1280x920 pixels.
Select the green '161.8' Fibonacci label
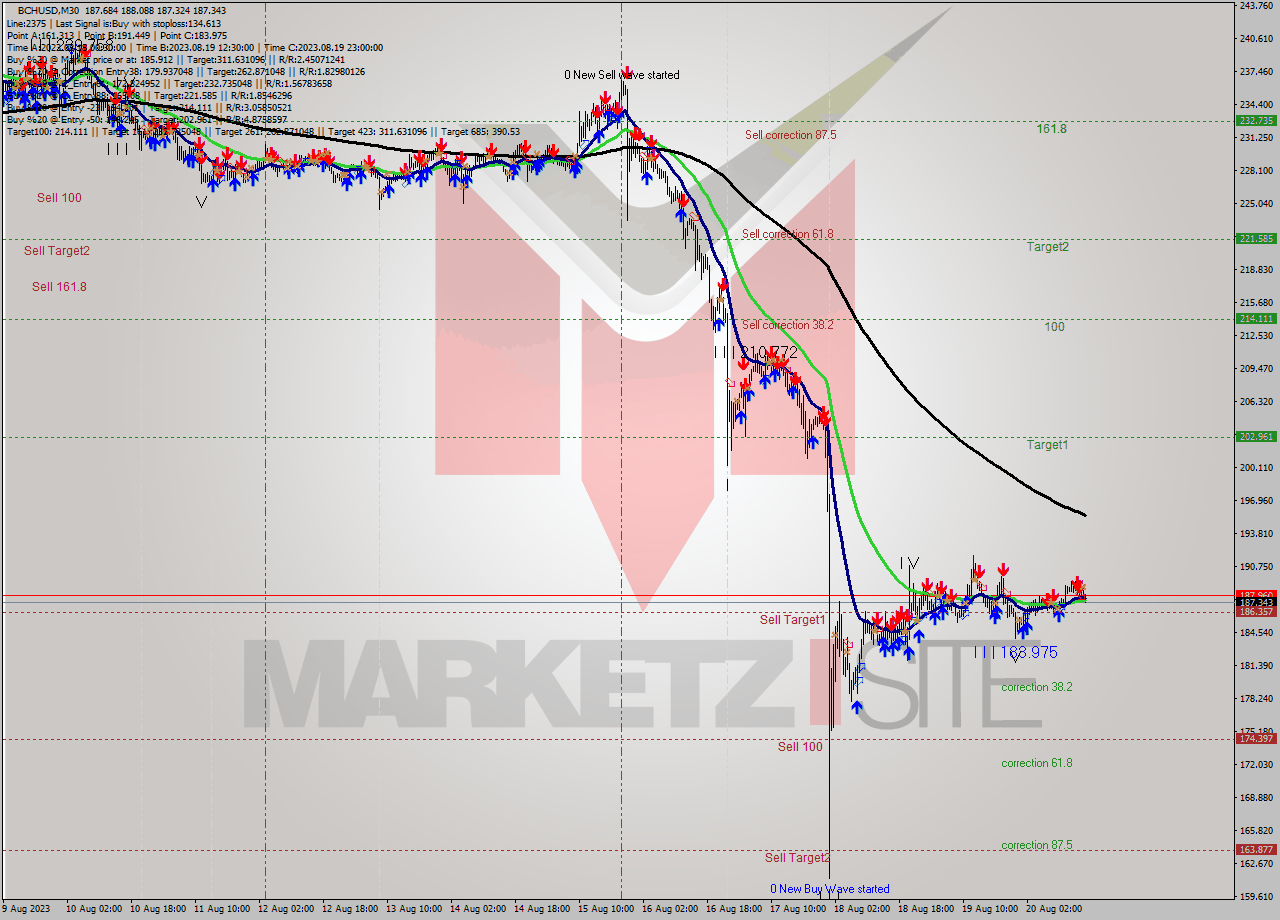click(1051, 129)
